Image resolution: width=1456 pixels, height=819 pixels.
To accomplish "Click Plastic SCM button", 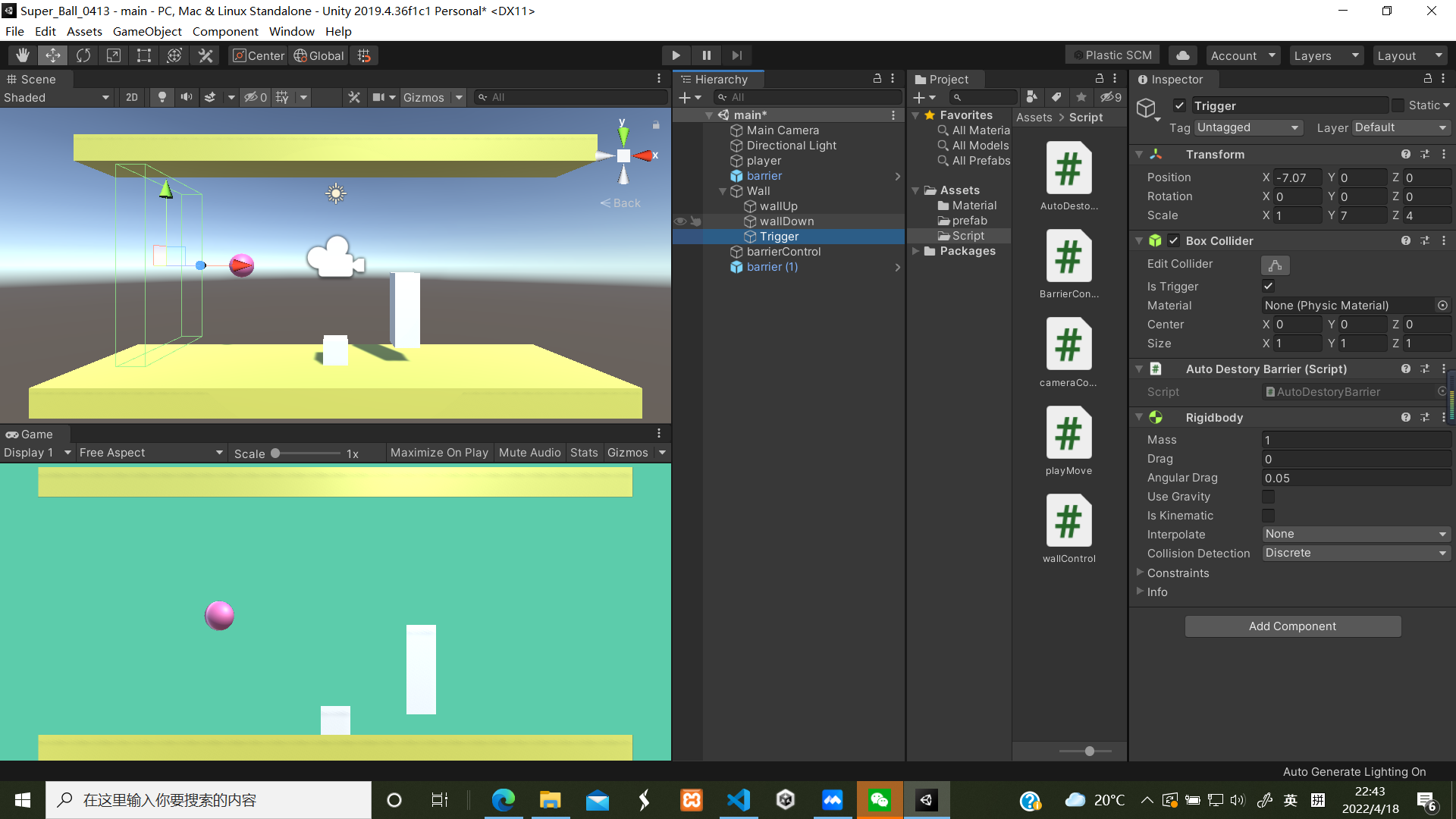I will point(1112,55).
